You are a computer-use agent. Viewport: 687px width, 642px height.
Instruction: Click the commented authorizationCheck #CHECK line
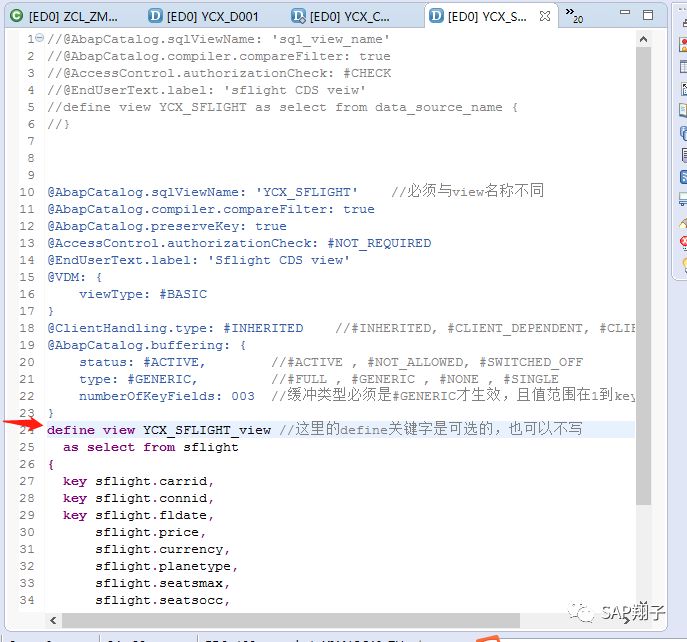[219, 73]
